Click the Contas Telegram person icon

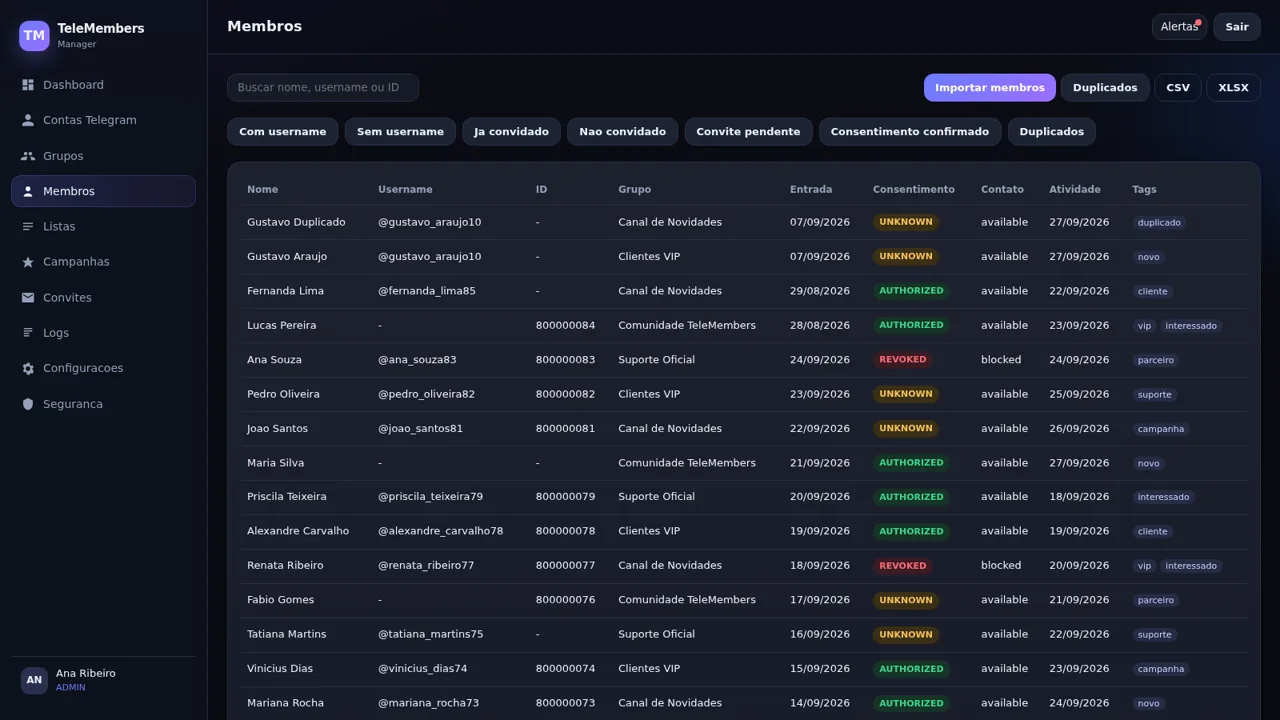click(x=28, y=120)
